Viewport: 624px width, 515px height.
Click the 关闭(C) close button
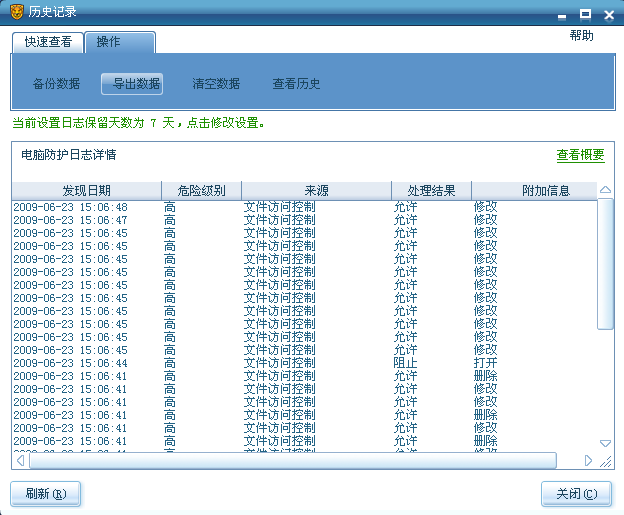pos(576,494)
